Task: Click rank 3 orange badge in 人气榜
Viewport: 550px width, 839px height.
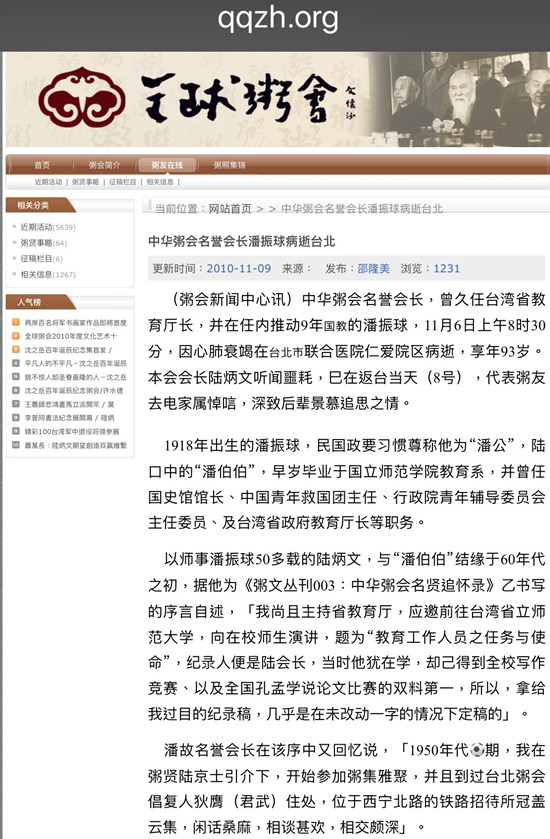Action: [16, 350]
